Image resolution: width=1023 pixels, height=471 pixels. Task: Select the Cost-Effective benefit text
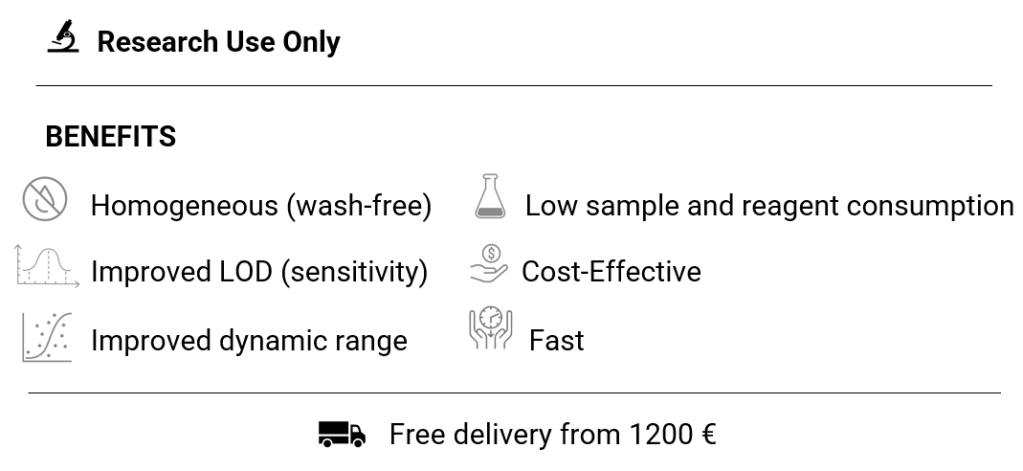coord(611,272)
